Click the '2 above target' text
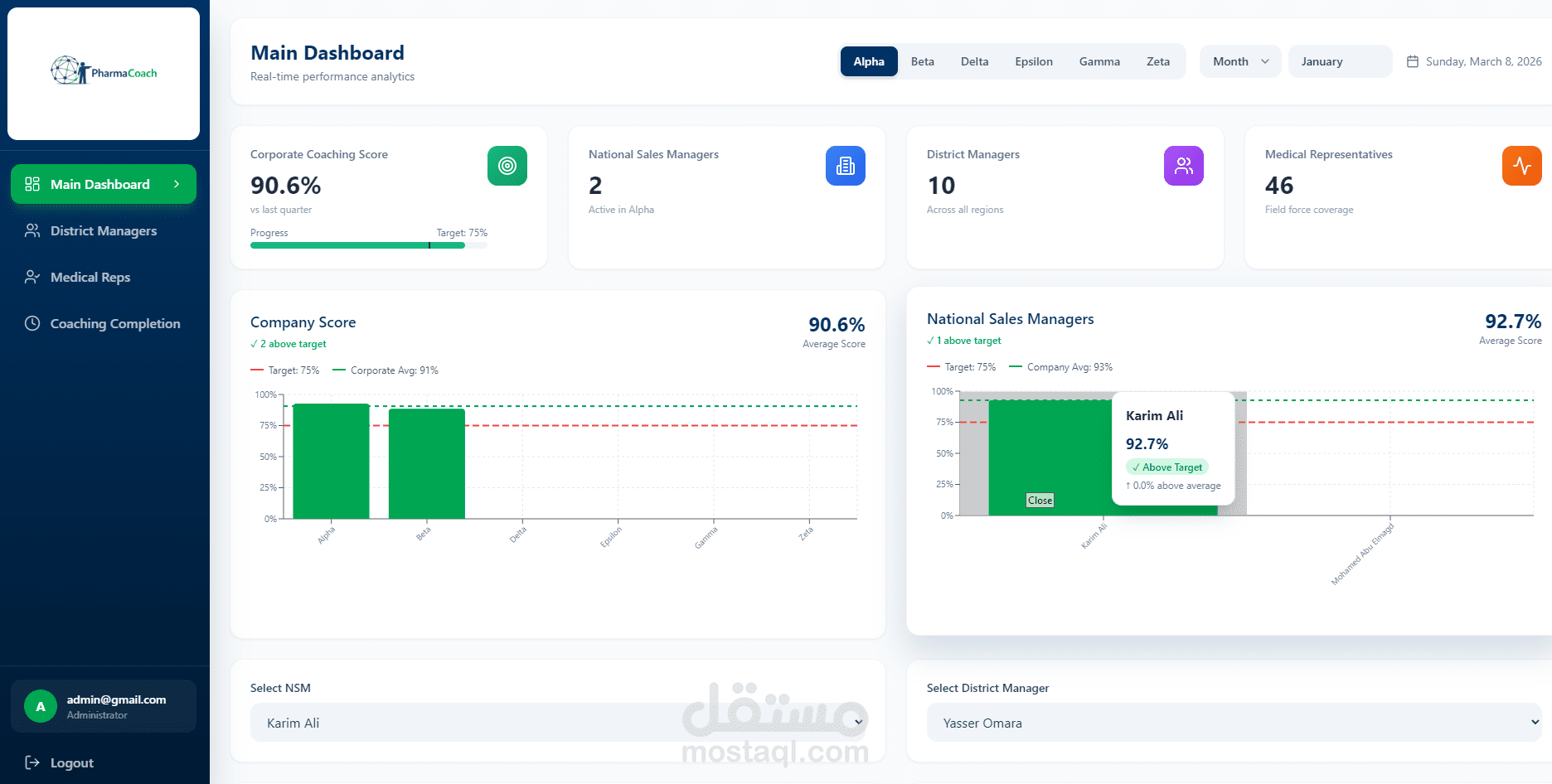The image size is (1552, 784). pos(289,344)
